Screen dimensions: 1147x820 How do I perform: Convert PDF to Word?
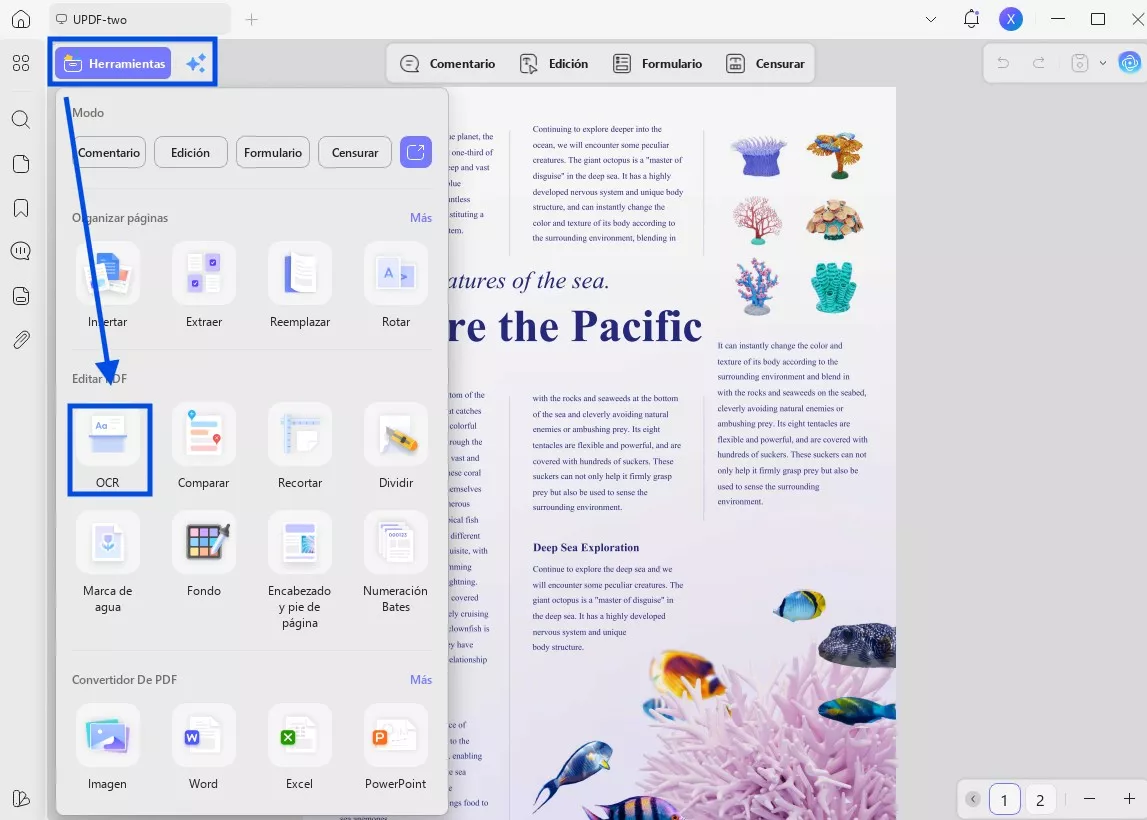tap(204, 748)
